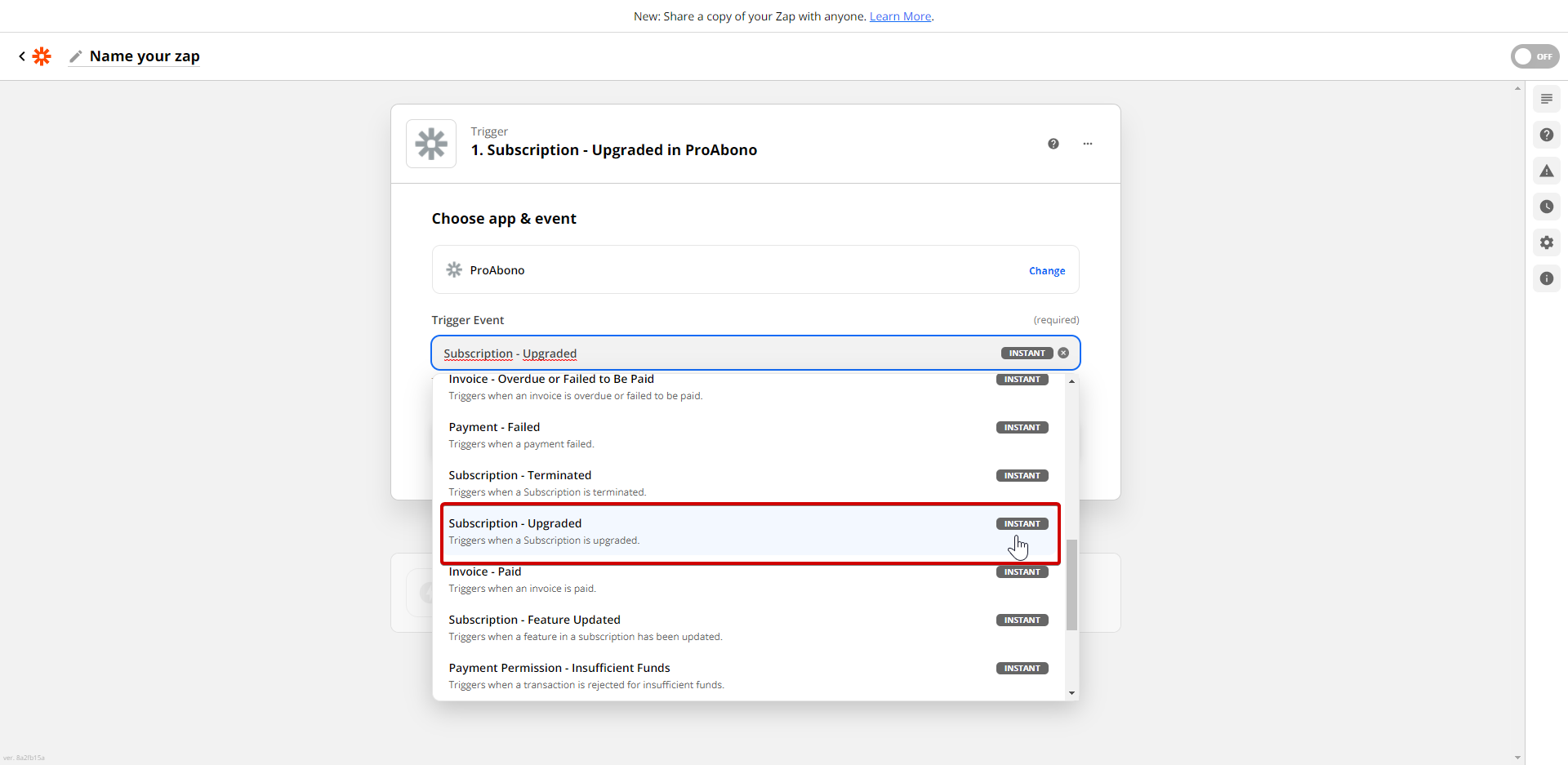Click 'Triggers when a payment failed.' description
The height and width of the screenshot is (765, 1568).
[x=521, y=444]
